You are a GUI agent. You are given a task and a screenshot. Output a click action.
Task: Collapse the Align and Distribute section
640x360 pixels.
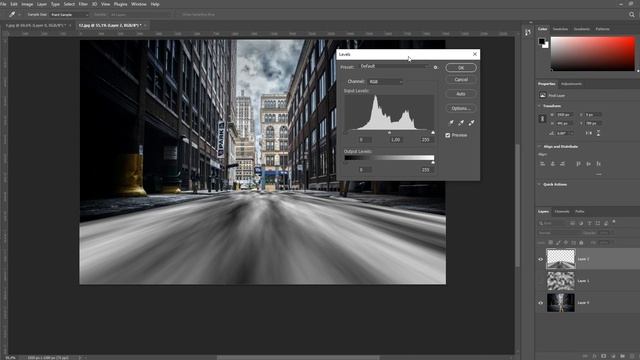tap(539, 147)
